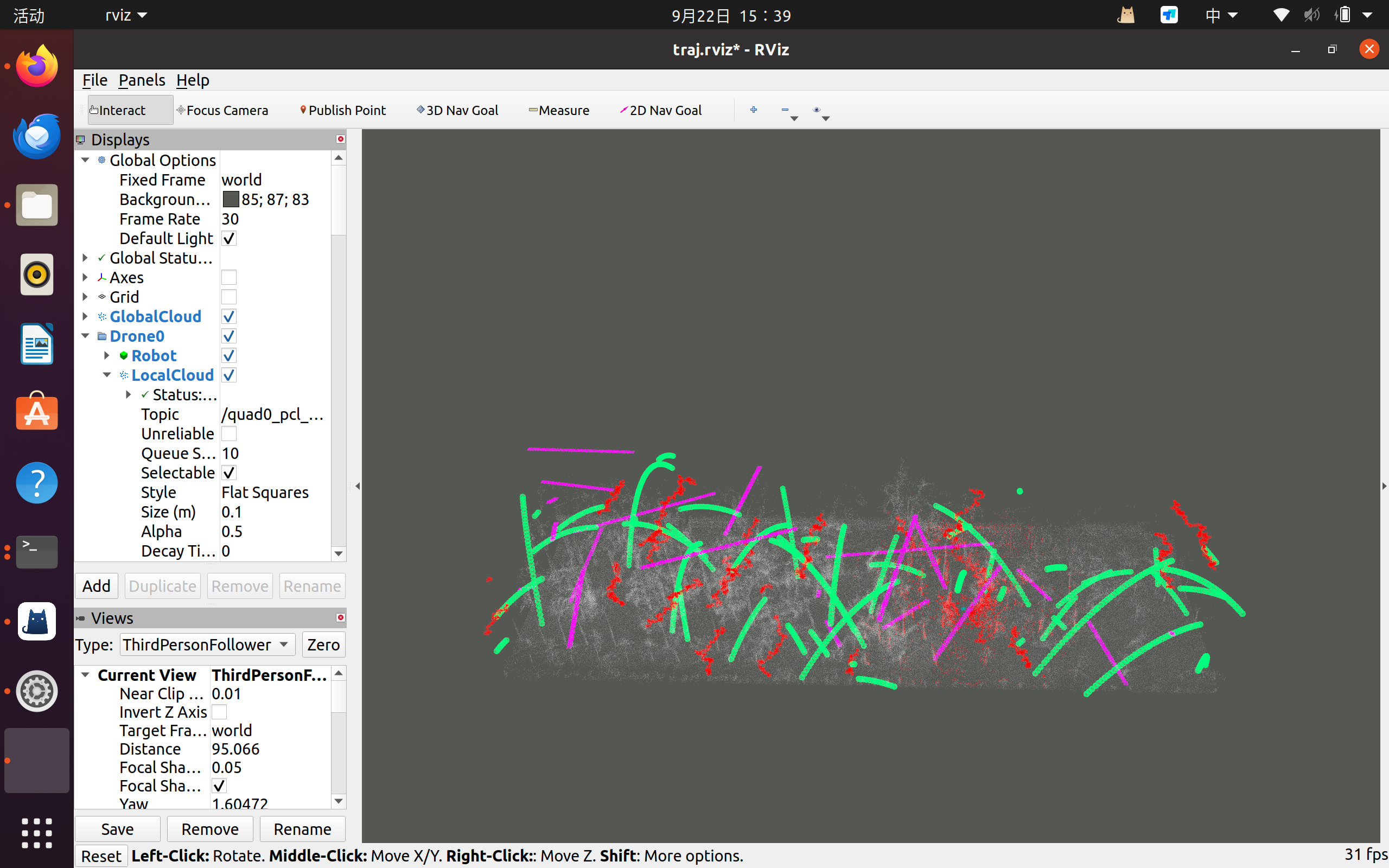Click the toolbar options eye icon

(816, 109)
